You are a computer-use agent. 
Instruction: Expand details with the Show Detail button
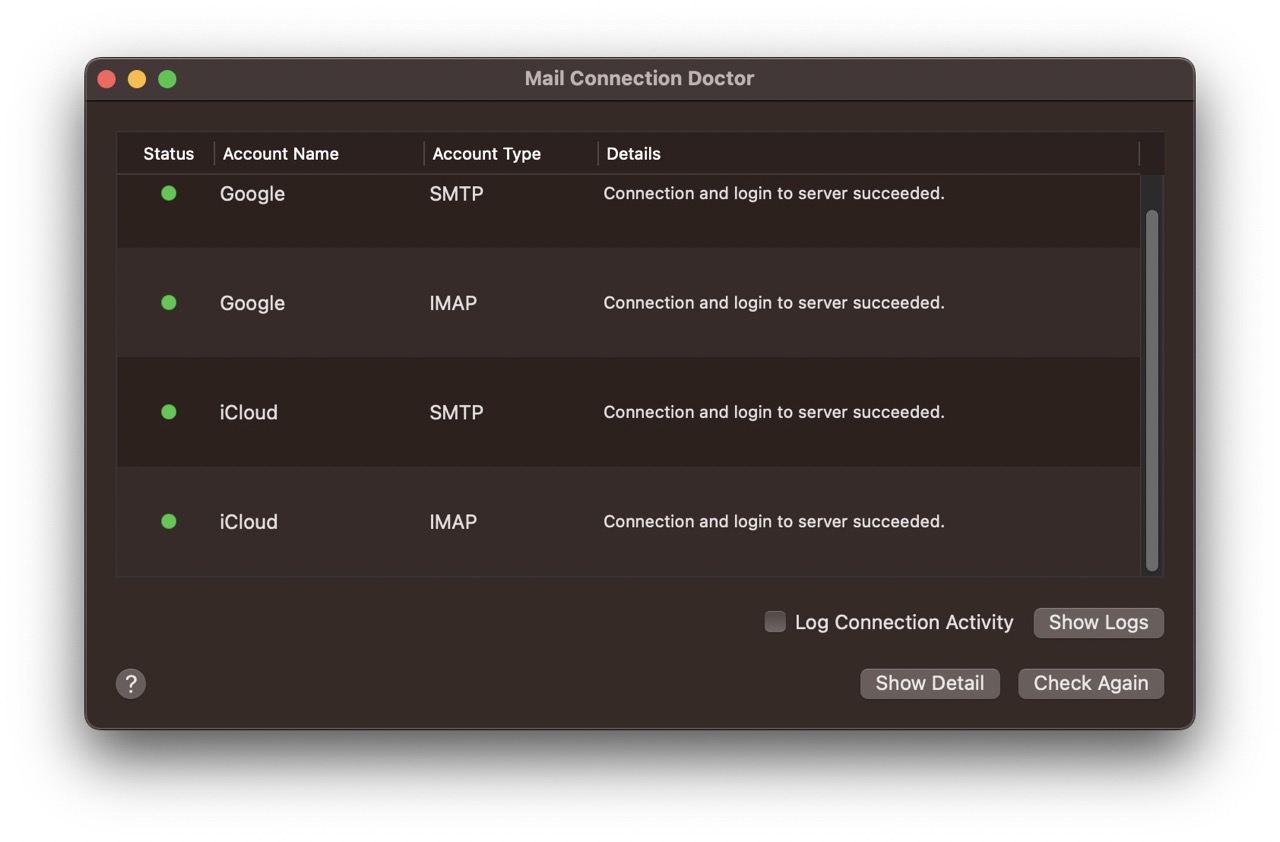[929, 683]
